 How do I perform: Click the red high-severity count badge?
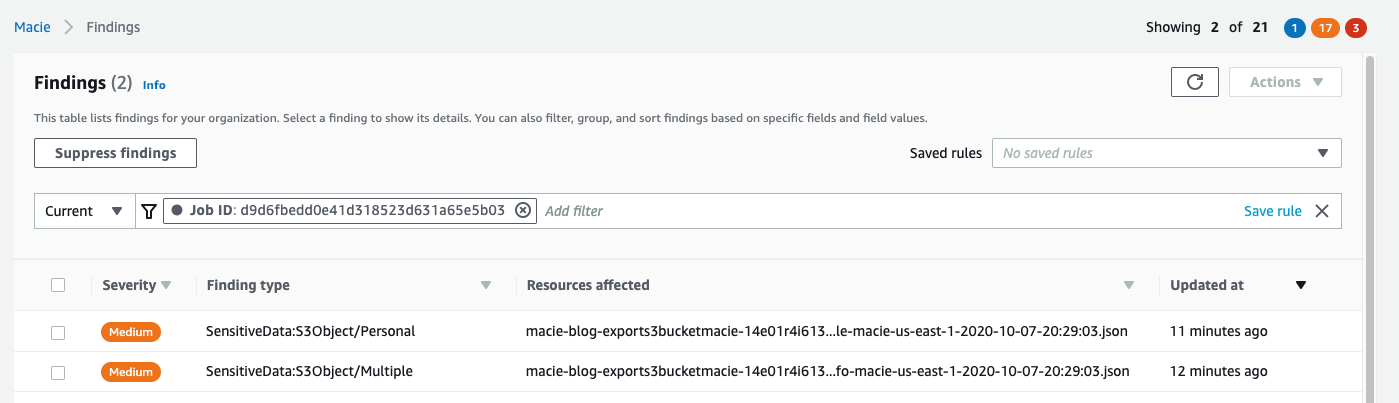[x=1356, y=28]
